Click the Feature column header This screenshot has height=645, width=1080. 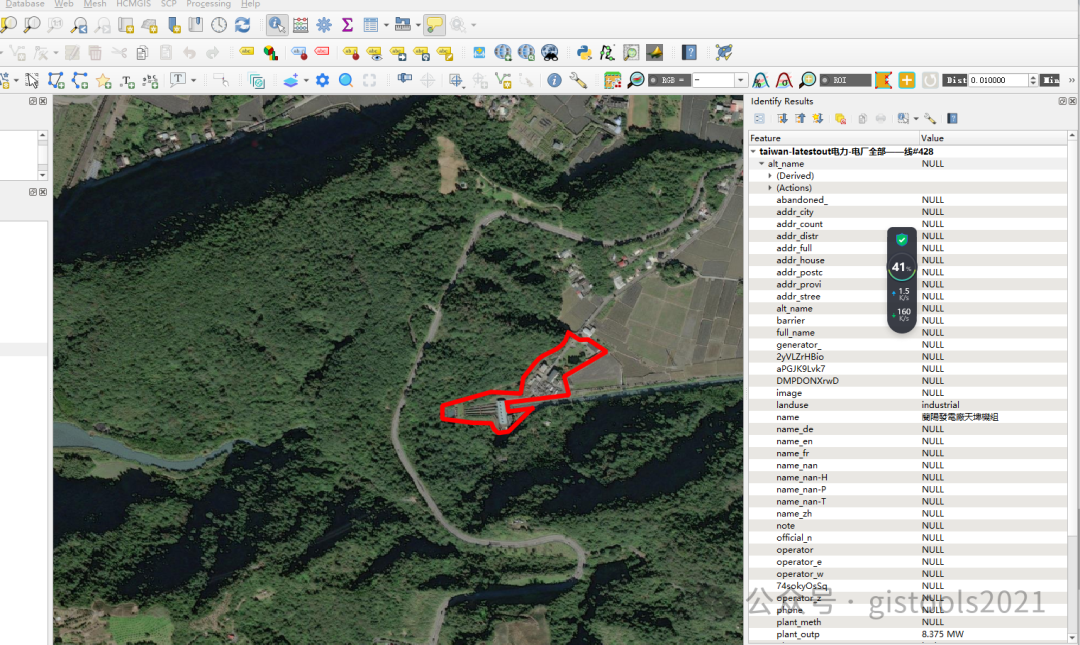point(833,138)
